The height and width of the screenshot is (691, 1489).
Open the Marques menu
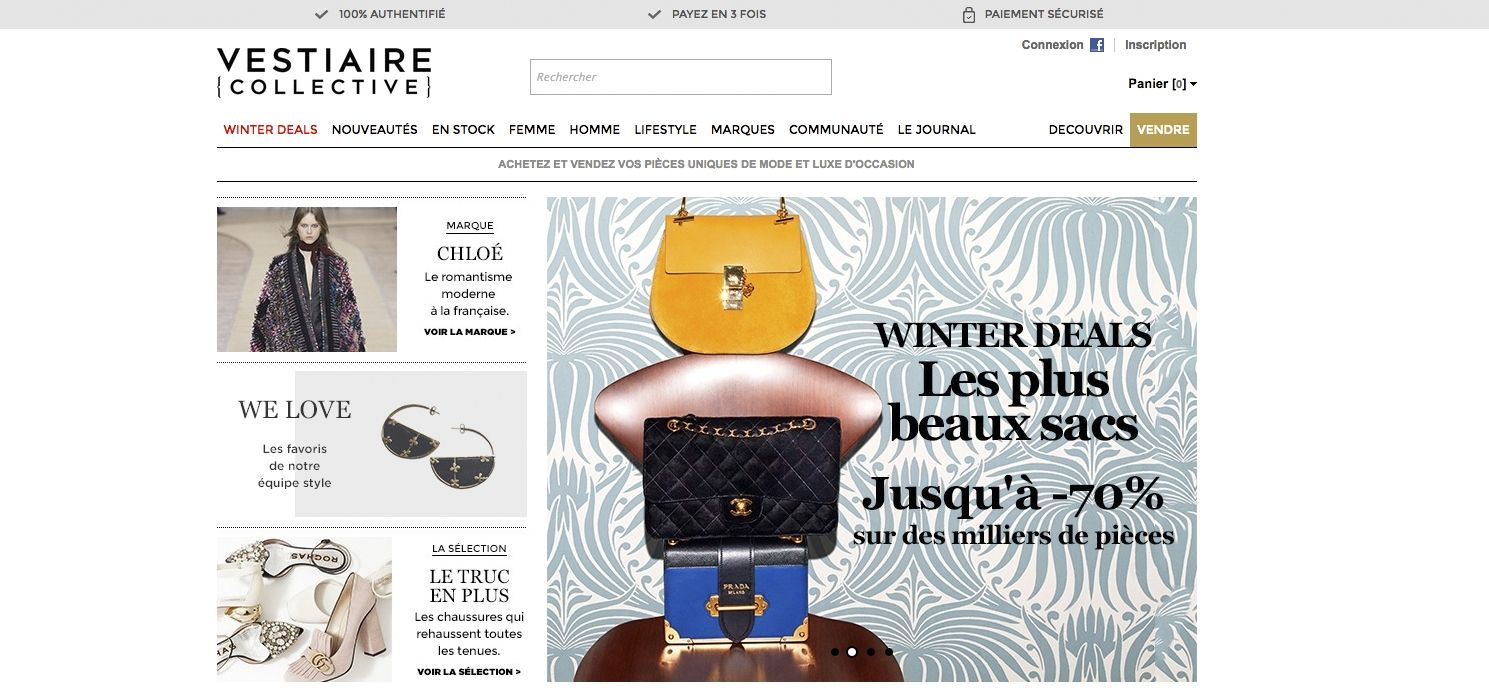[743, 130]
